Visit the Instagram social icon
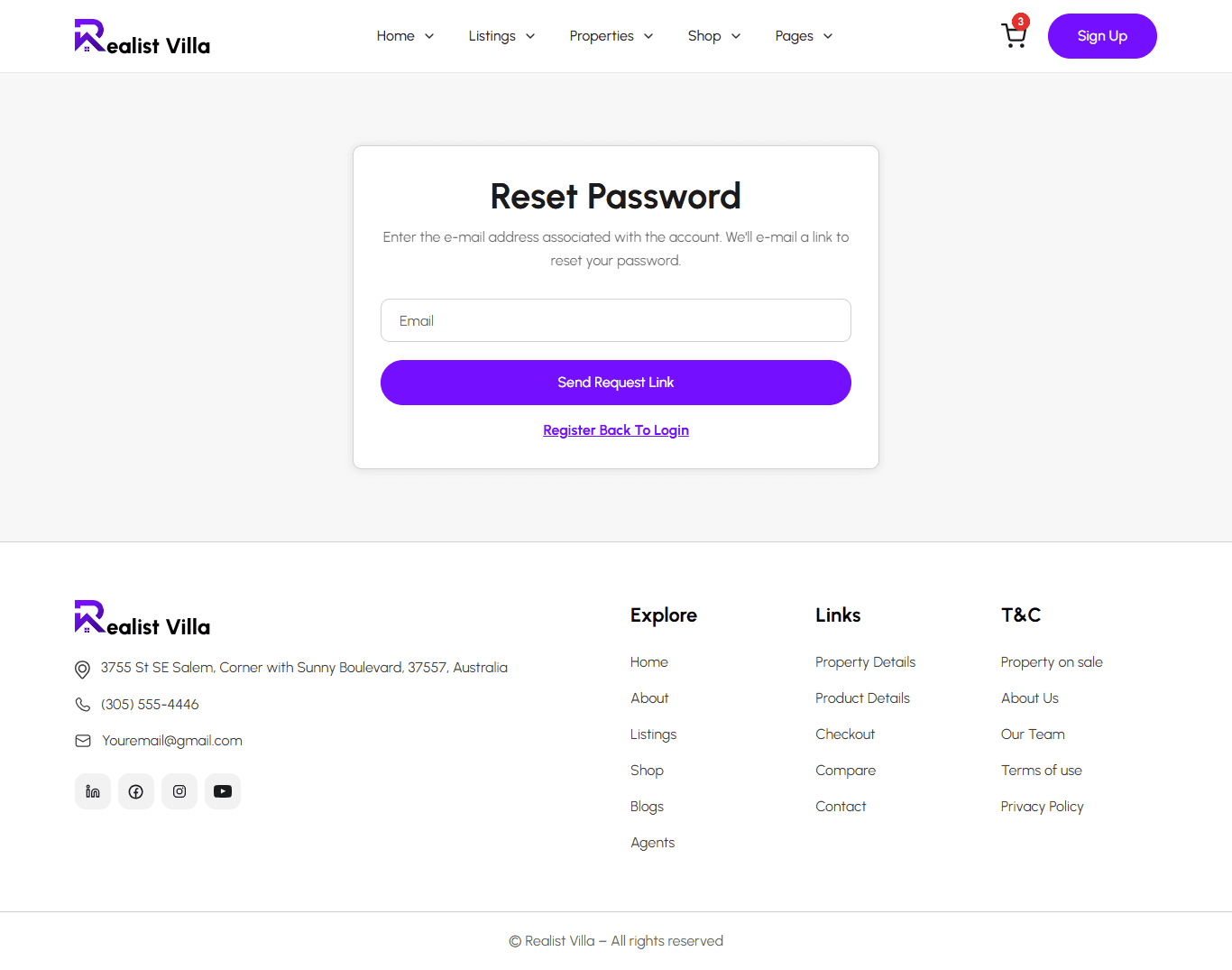The width and height of the screenshot is (1232, 970). pos(179,791)
